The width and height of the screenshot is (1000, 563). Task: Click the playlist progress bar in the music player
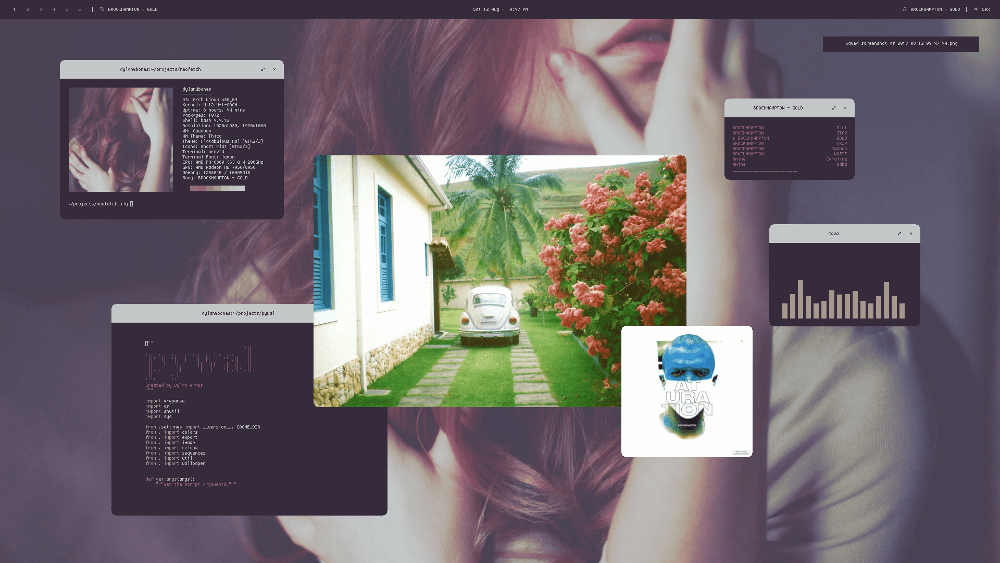765,172
